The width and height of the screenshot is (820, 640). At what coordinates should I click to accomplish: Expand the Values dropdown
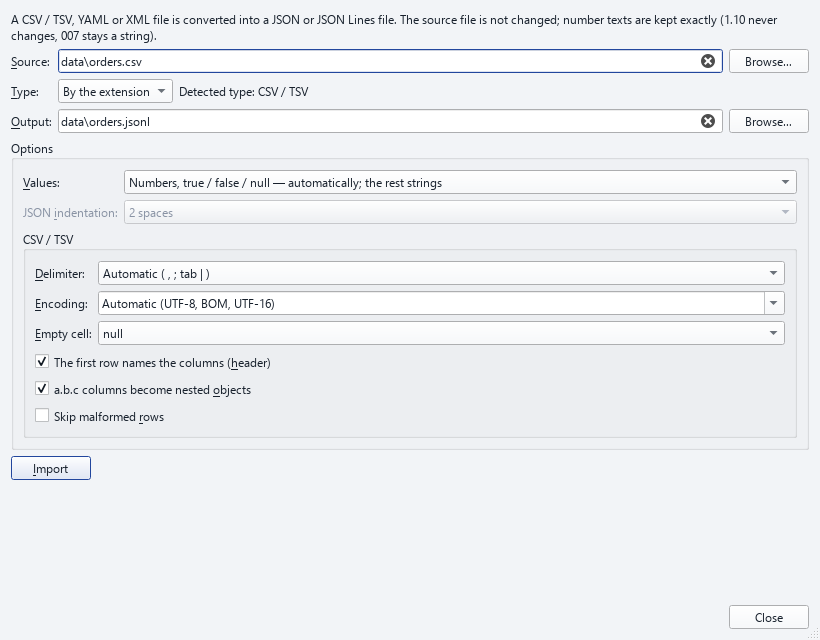pyautogui.click(x=460, y=182)
